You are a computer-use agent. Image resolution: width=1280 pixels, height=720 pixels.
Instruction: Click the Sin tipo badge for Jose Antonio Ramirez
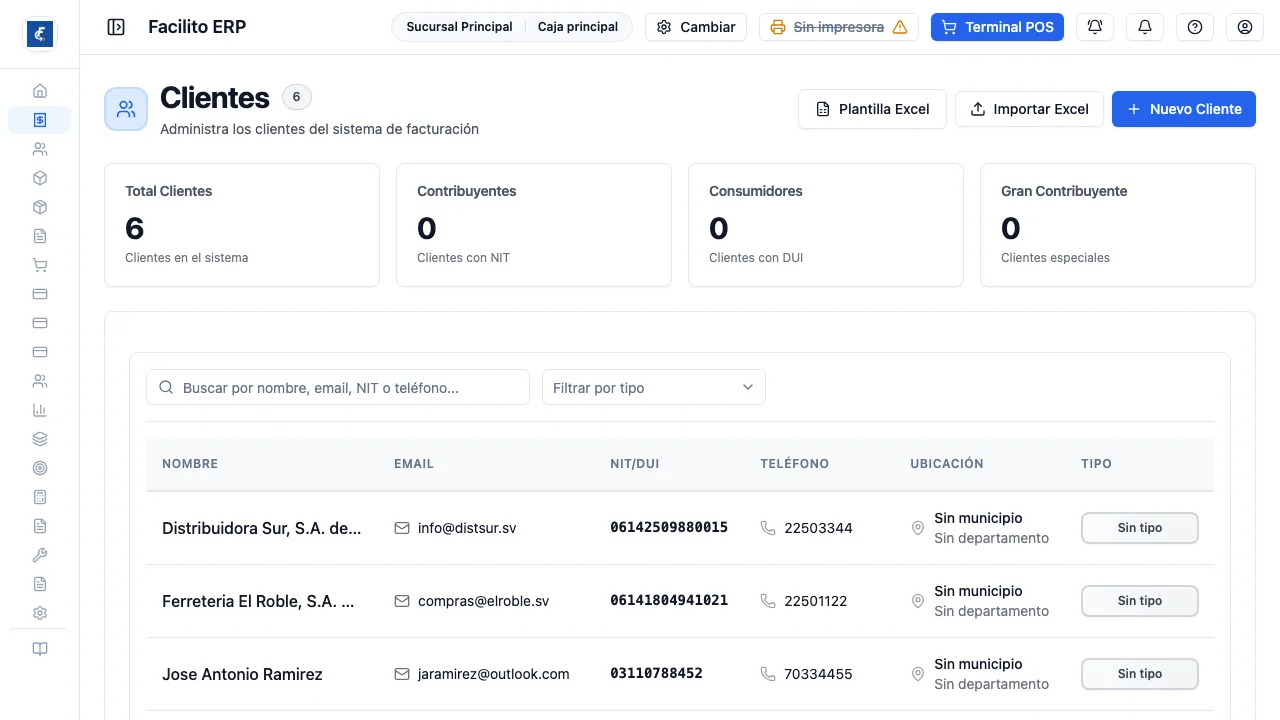1140,674
